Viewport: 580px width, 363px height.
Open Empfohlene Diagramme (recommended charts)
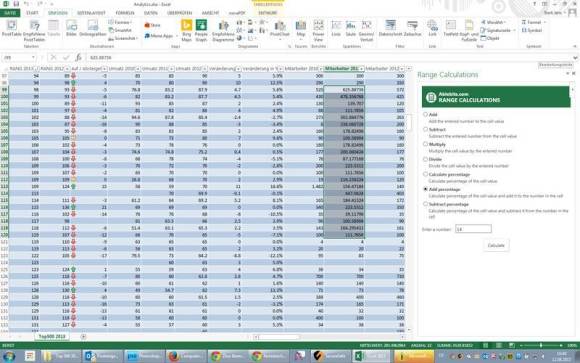point(223,31)
